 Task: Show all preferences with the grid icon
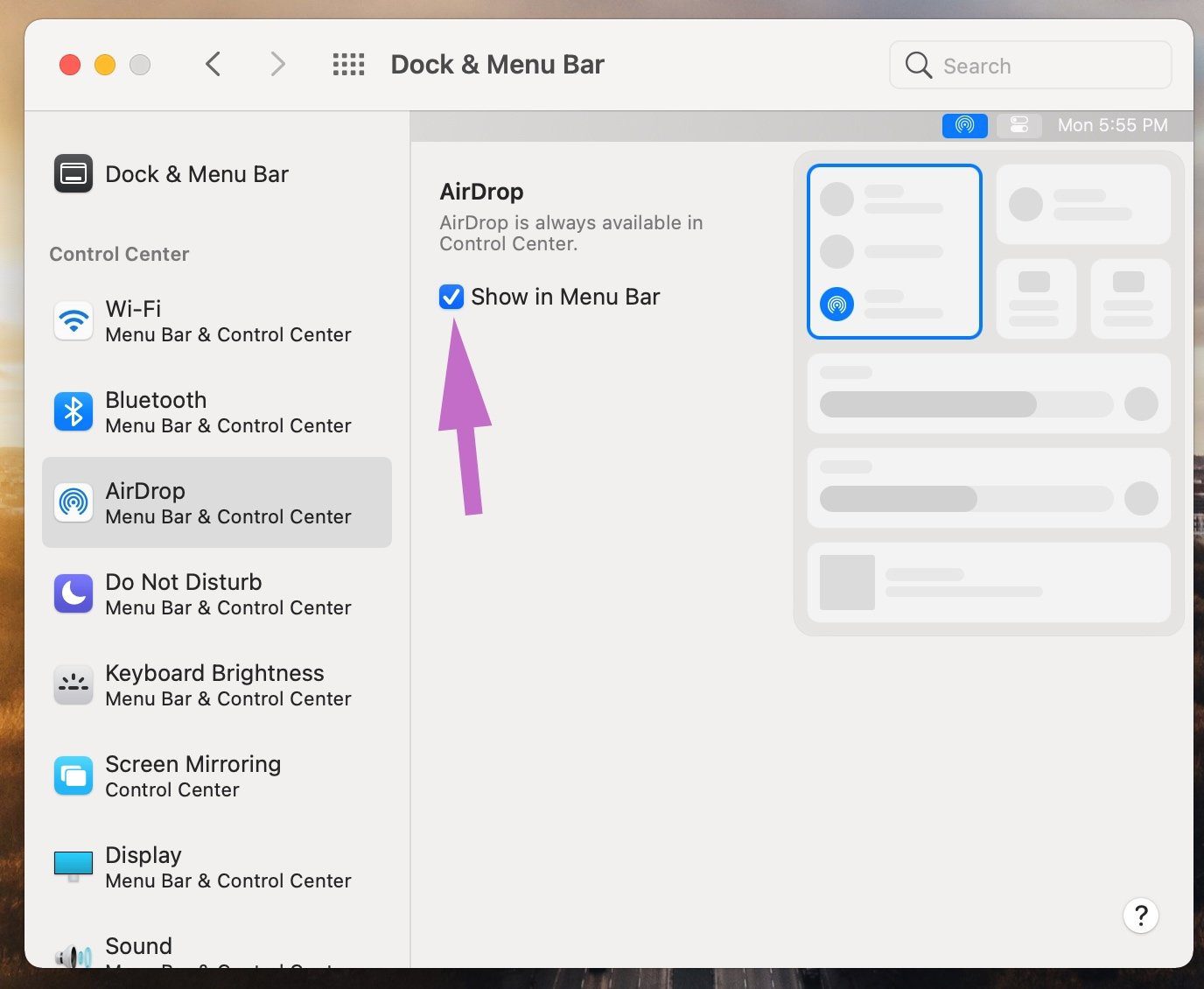click(x=348, y=65)
